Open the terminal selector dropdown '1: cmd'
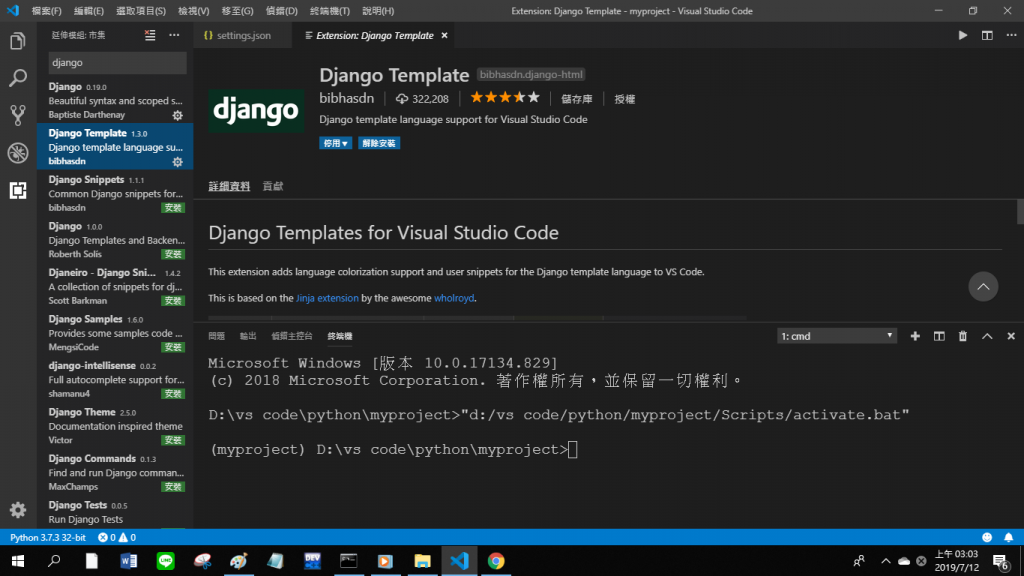The width and height of the screenshot is (1024, 576). (x=837, y=336)
